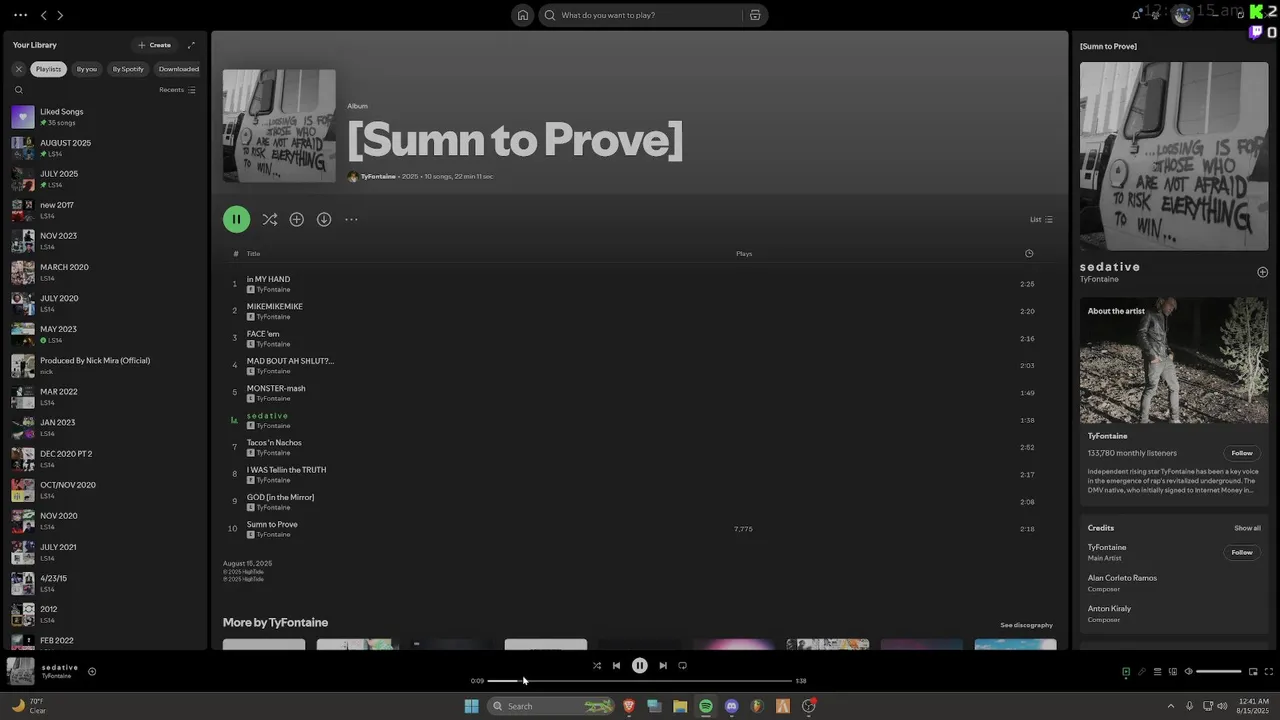The height and width of the screenshot is (720, 1280).
Task: Follow TyFontaine in About the artist
Action: (x=1241, y=453)
